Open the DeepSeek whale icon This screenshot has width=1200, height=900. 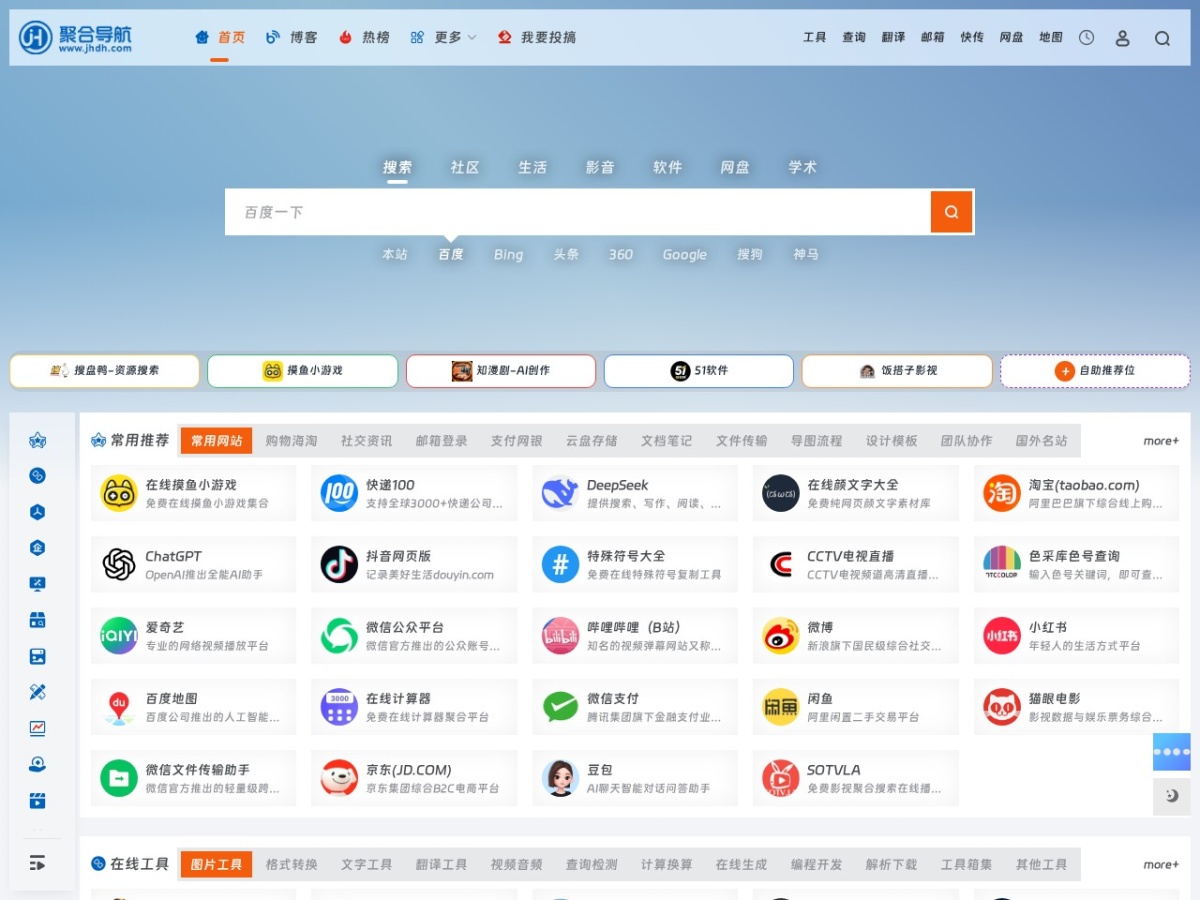coord(560,493)
